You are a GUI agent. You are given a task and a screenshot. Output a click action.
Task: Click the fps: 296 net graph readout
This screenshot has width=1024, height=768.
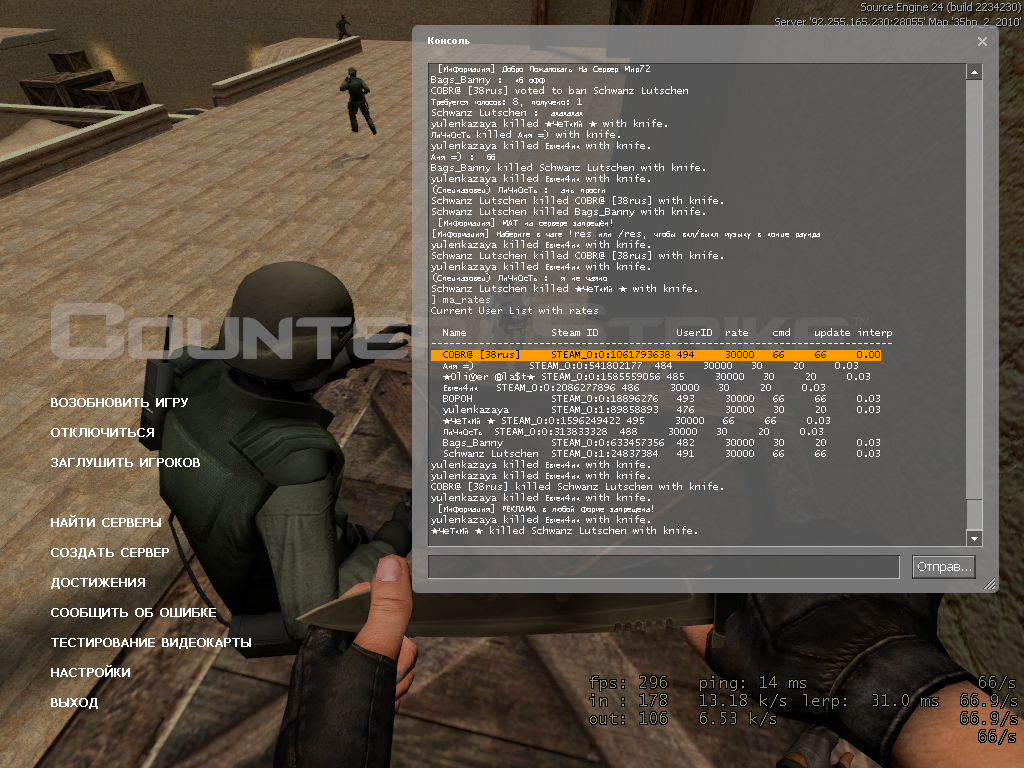tap(628, 682)
